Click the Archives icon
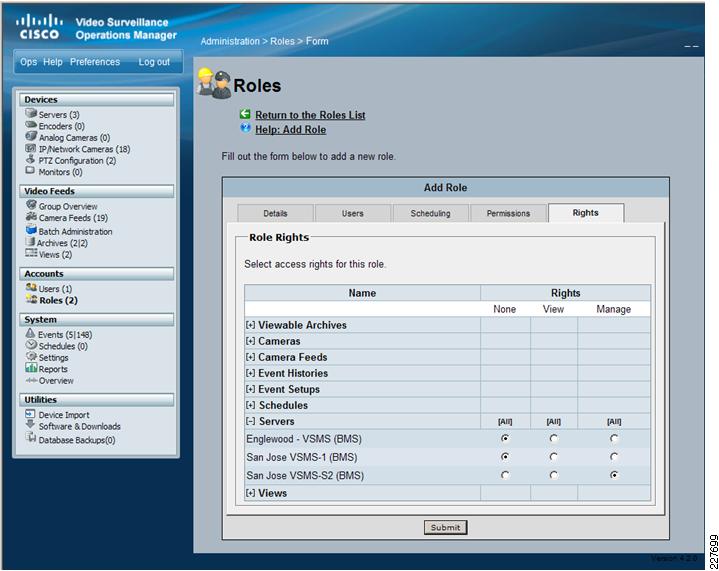The image size is (719, 571). pos(31,241)
